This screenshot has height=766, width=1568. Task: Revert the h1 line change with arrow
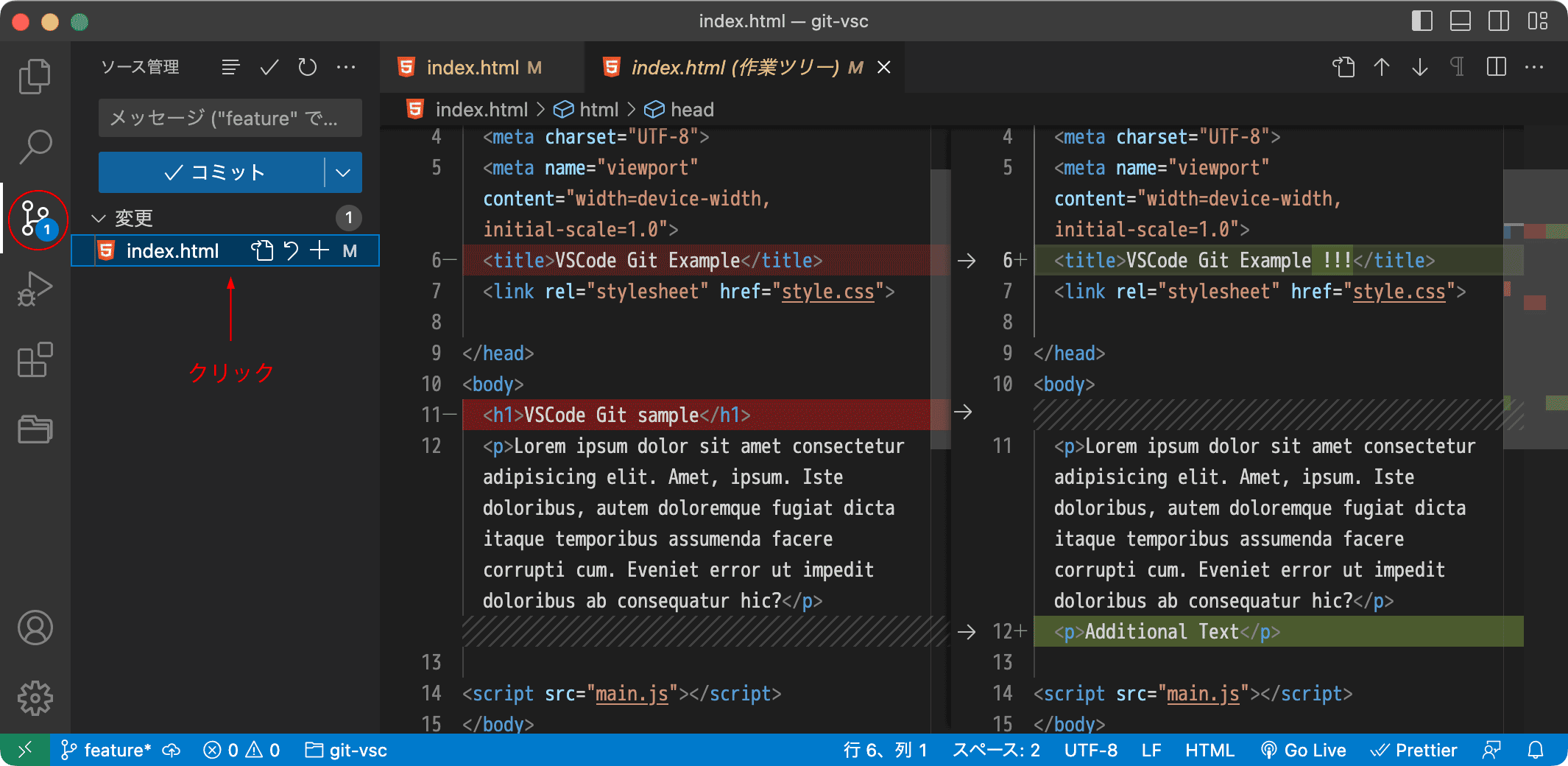pos(963,412)
